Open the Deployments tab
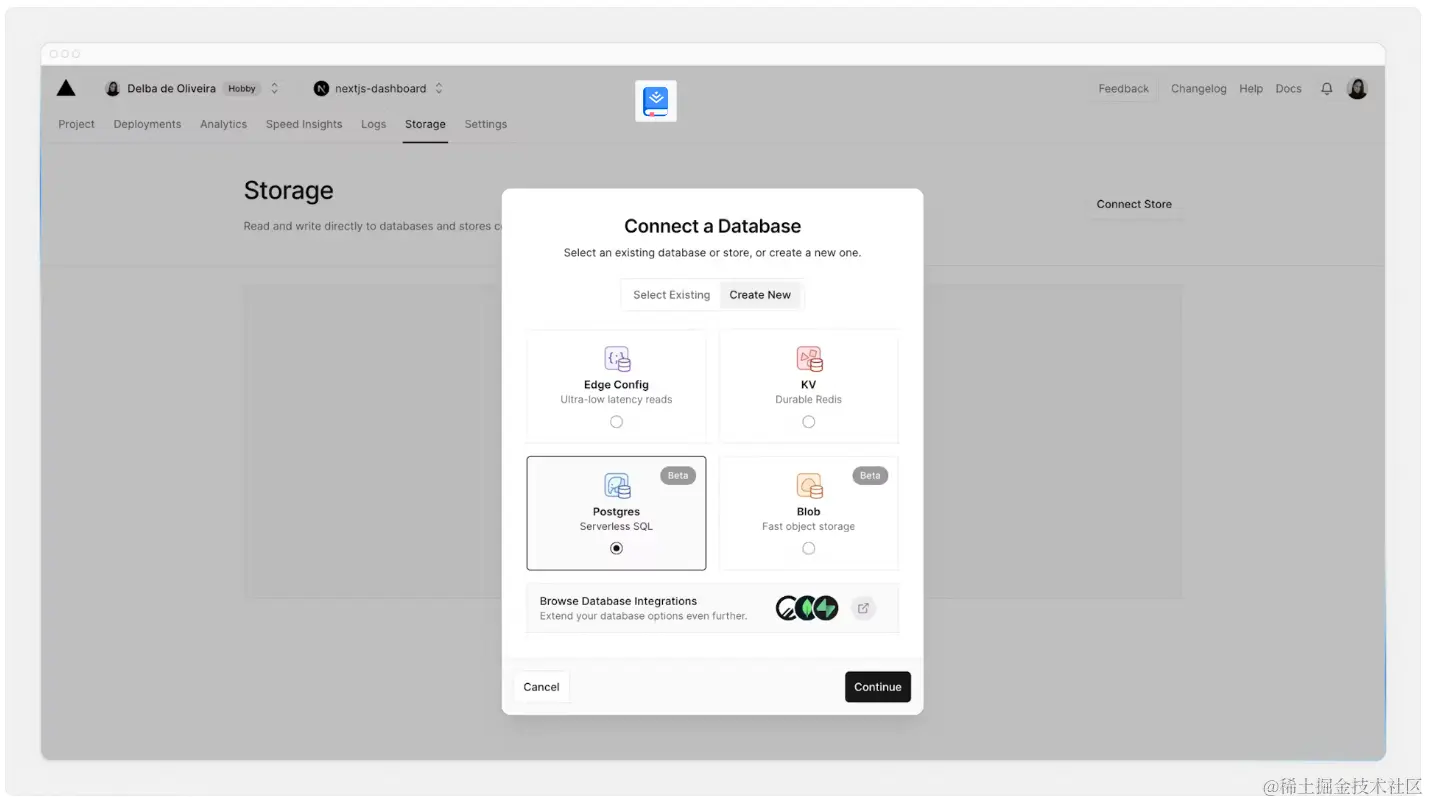Screen dimensions: 1429x803 click(x=147, y=124)
